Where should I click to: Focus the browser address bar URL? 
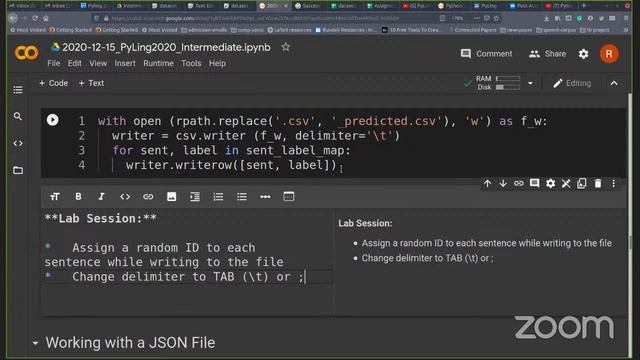coord(255,18)
